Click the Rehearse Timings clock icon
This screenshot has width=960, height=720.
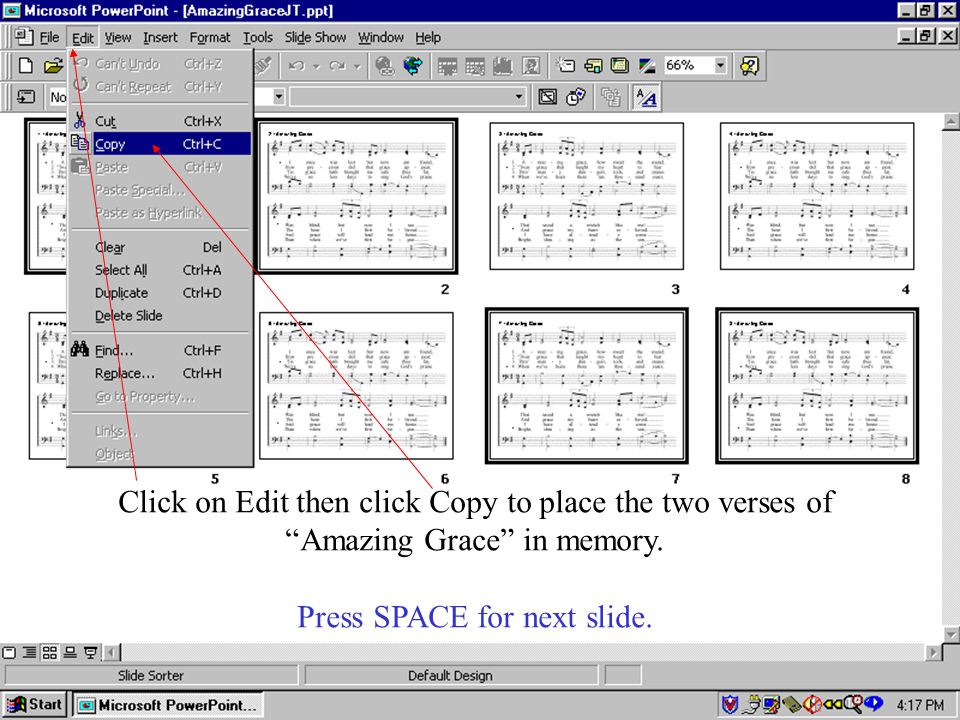pyautogui.click(x=576, y=97)
